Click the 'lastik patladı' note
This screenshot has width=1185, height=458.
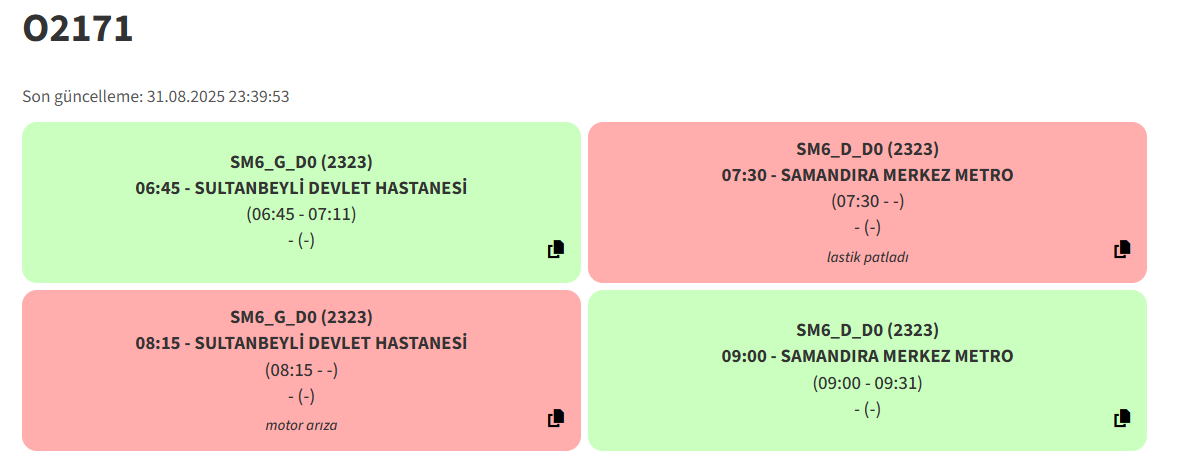[868, 257]
